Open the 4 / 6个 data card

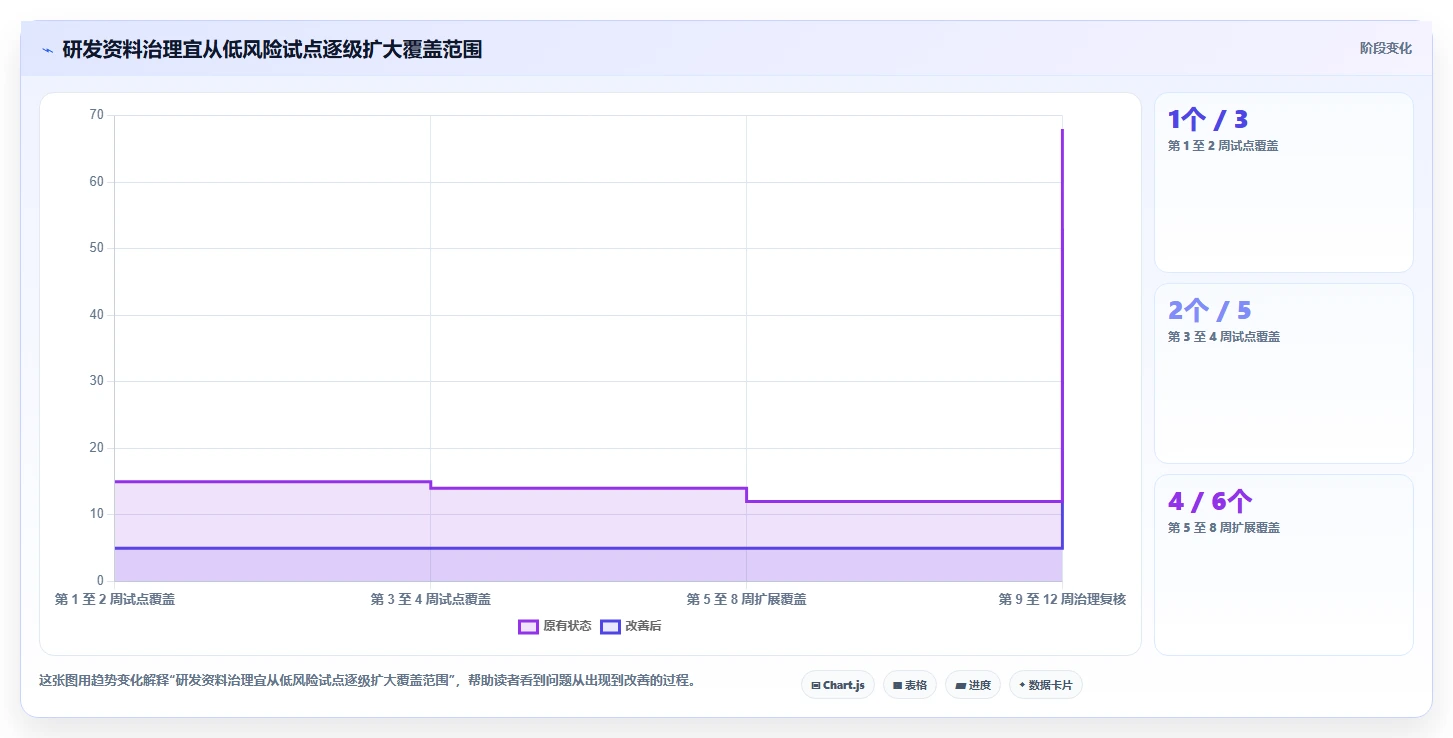[x=1283, y=564]
